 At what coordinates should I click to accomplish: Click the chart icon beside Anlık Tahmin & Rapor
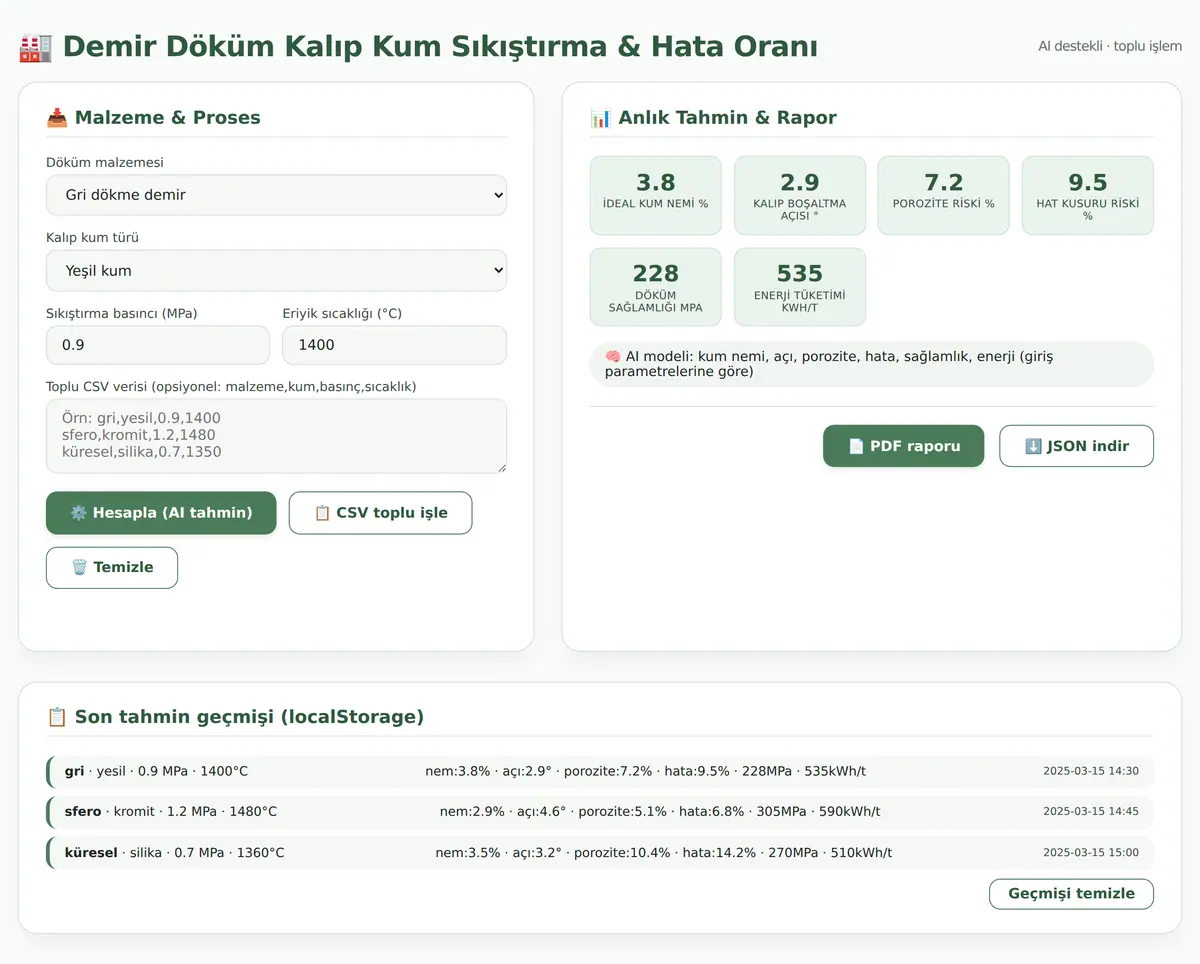pyautogui.click(x=601, y=118)
